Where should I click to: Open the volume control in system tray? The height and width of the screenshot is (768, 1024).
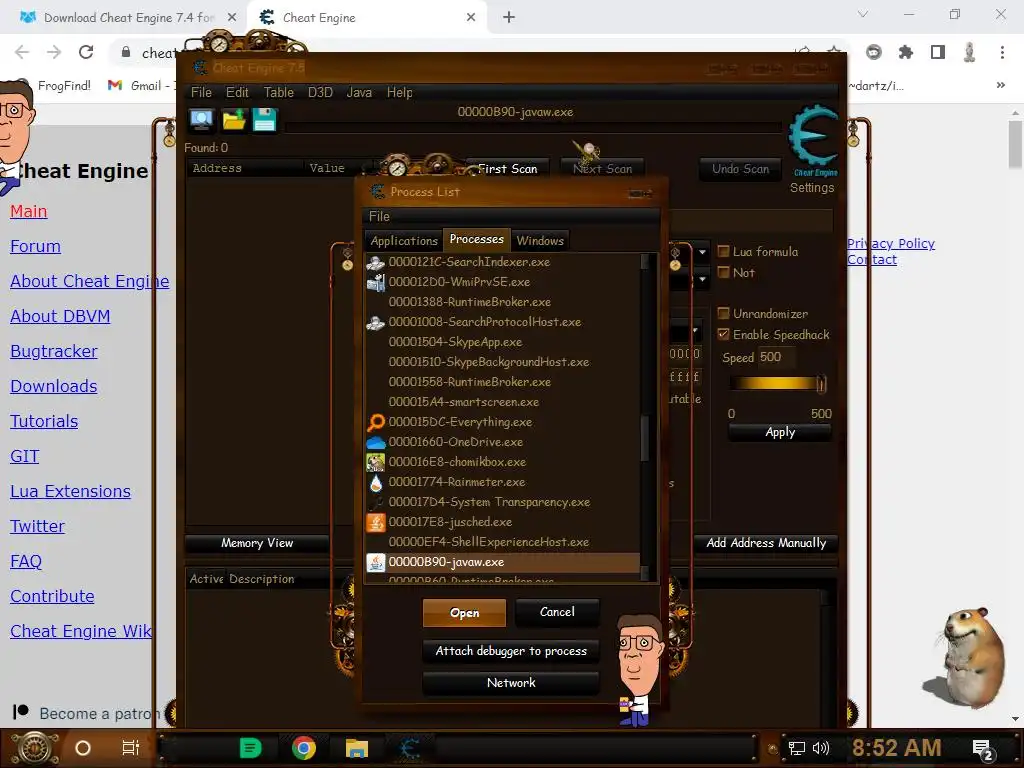click(821, 748)
